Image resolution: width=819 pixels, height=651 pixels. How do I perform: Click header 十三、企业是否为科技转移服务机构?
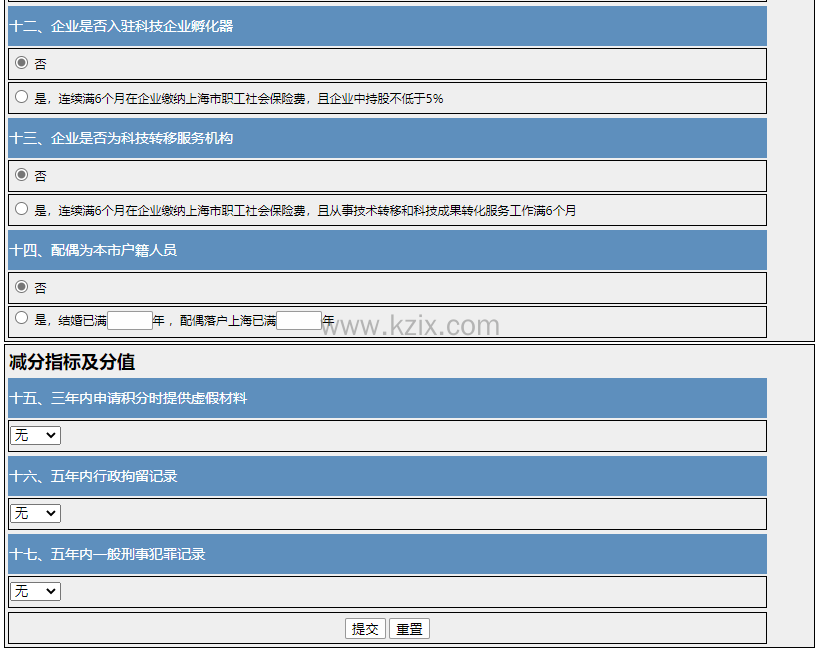(x=122, y=138)
